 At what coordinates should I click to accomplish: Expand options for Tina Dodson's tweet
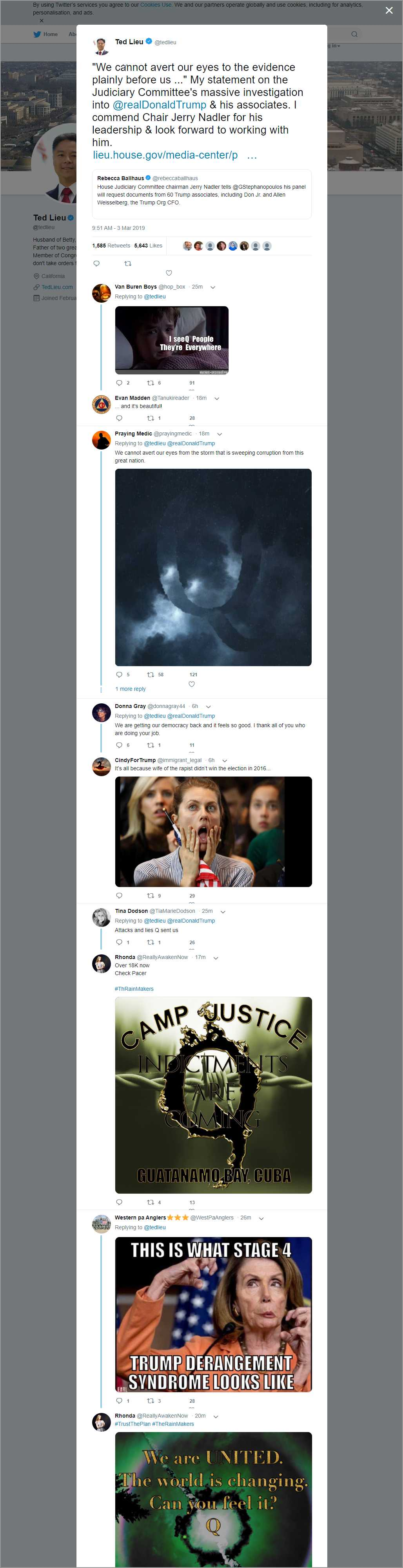[x=223, y=912]
